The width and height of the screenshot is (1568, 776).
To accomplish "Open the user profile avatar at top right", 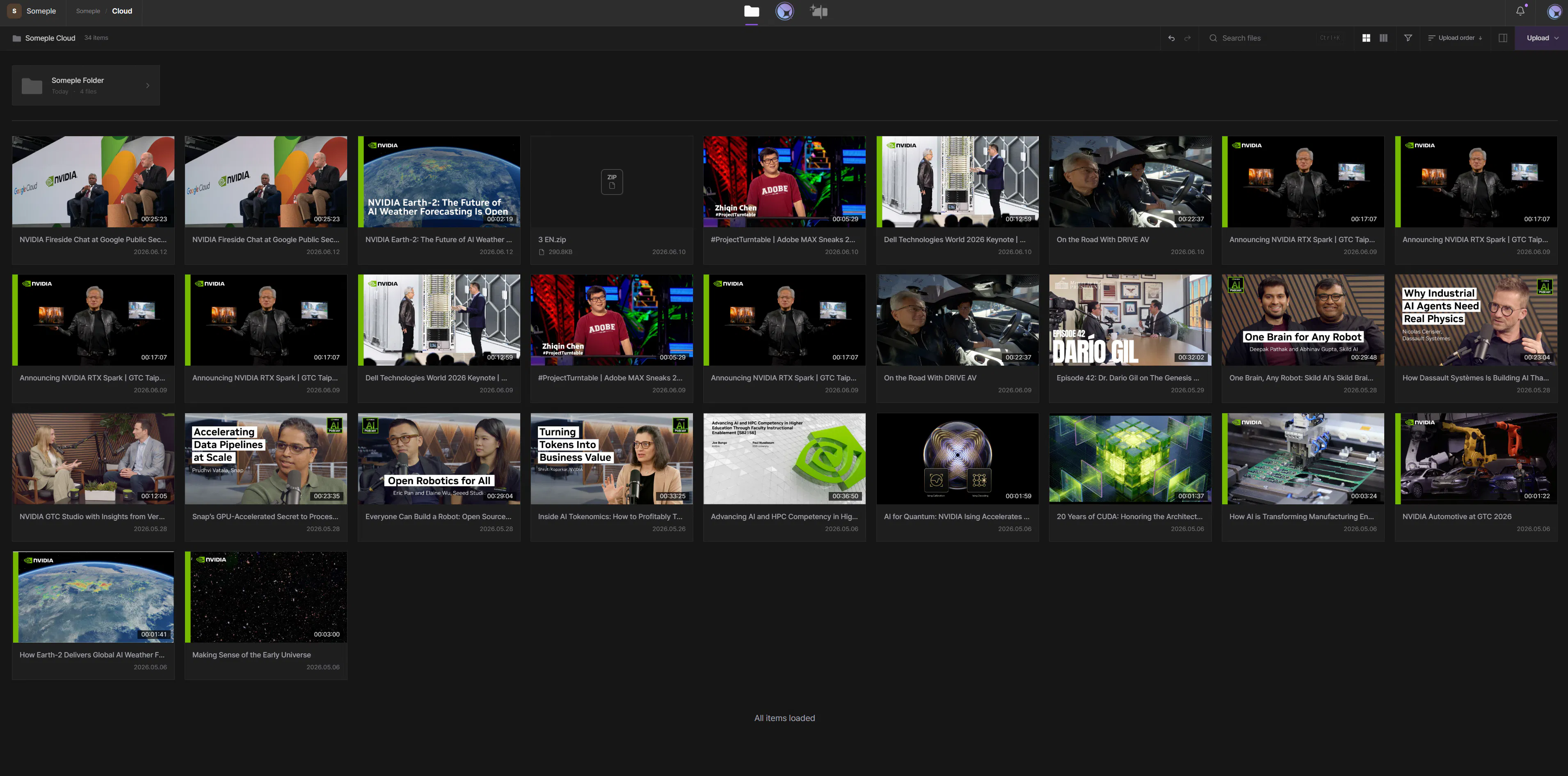I will [1554, 11].
